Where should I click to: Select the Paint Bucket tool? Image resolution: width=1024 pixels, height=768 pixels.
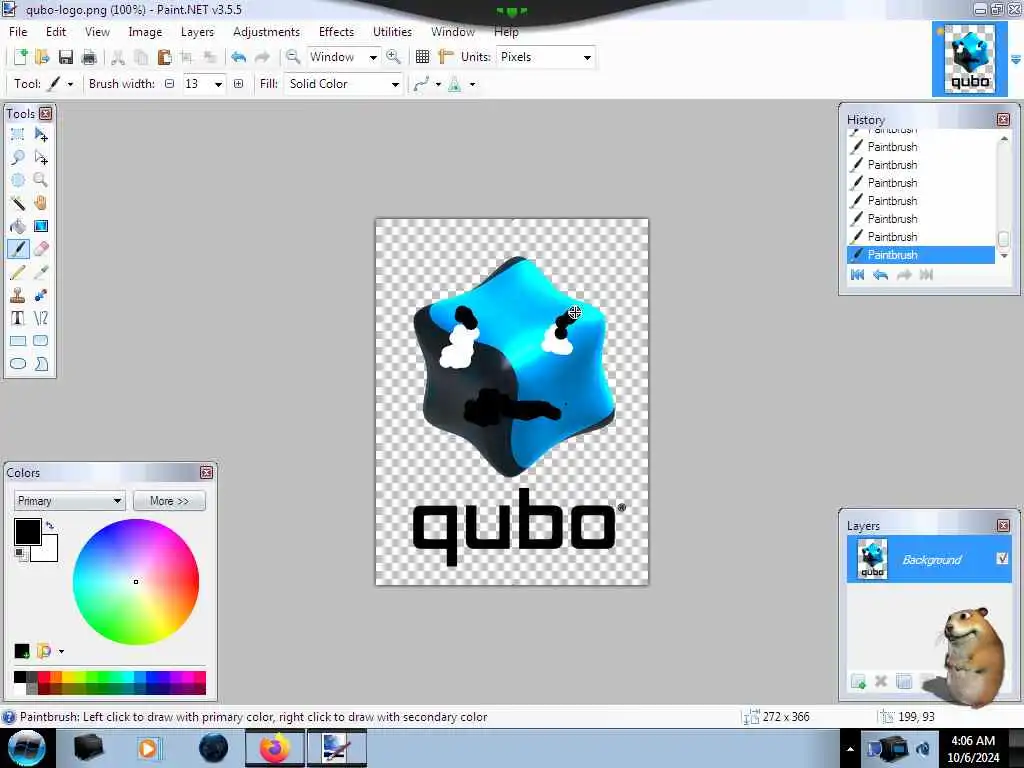click(18, 226)
